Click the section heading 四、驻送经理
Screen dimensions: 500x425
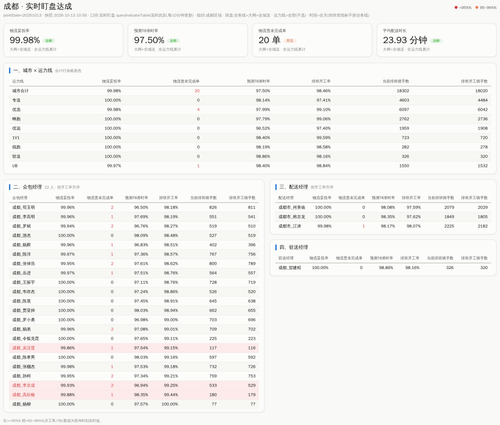pos(293,247)
